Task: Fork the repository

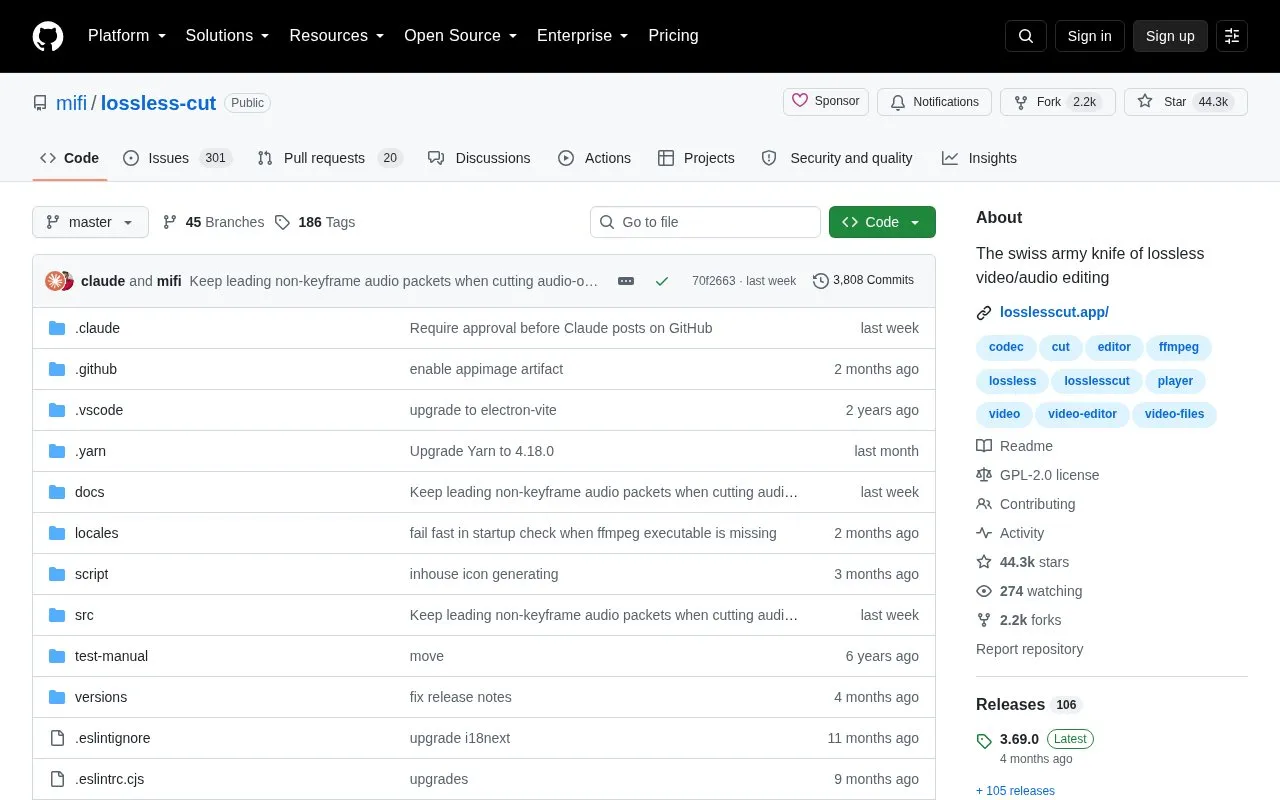Action: [1058, 102]
